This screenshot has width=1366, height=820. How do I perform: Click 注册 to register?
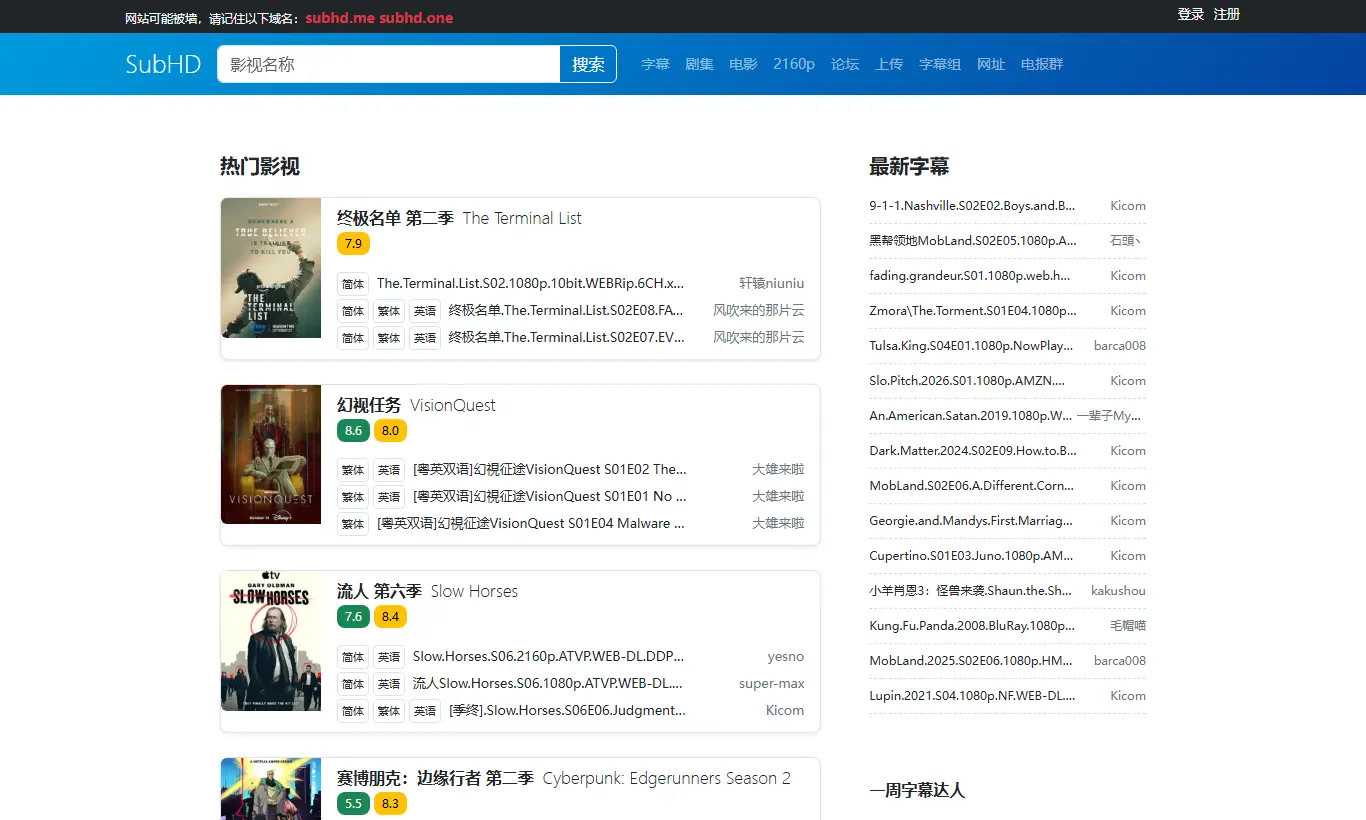[1226, 14]
